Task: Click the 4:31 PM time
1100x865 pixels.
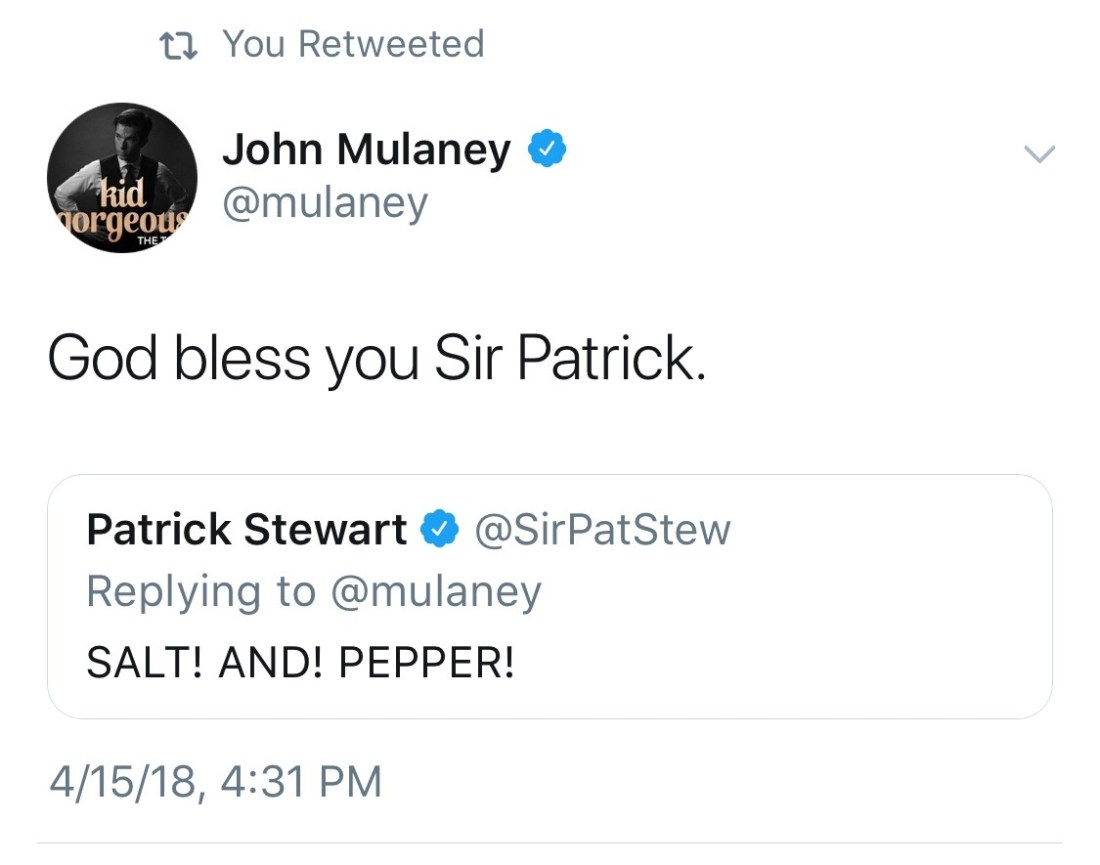Action: click(297, 781)
